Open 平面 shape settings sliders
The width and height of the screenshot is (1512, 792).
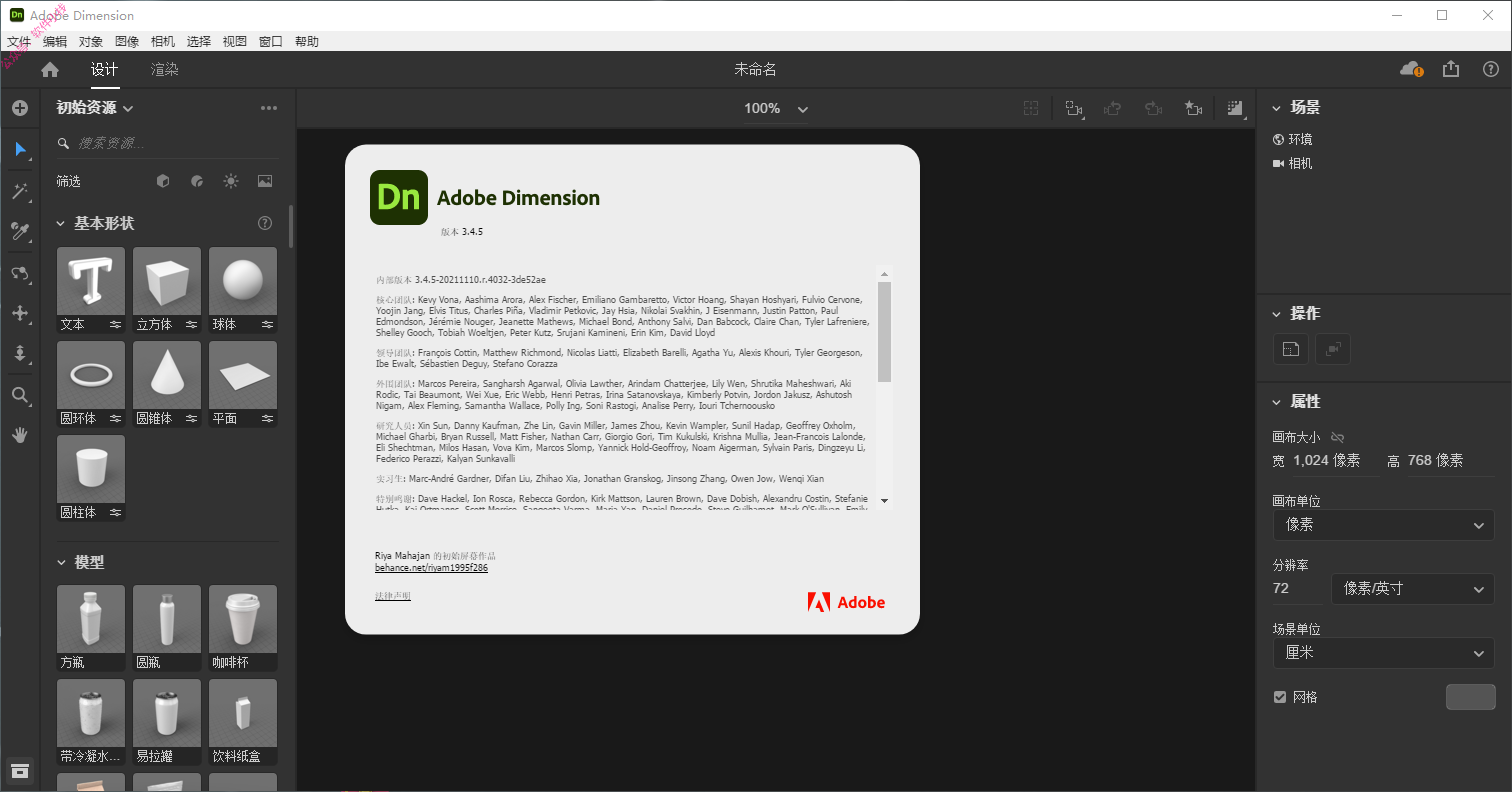(x=267, y=419)
